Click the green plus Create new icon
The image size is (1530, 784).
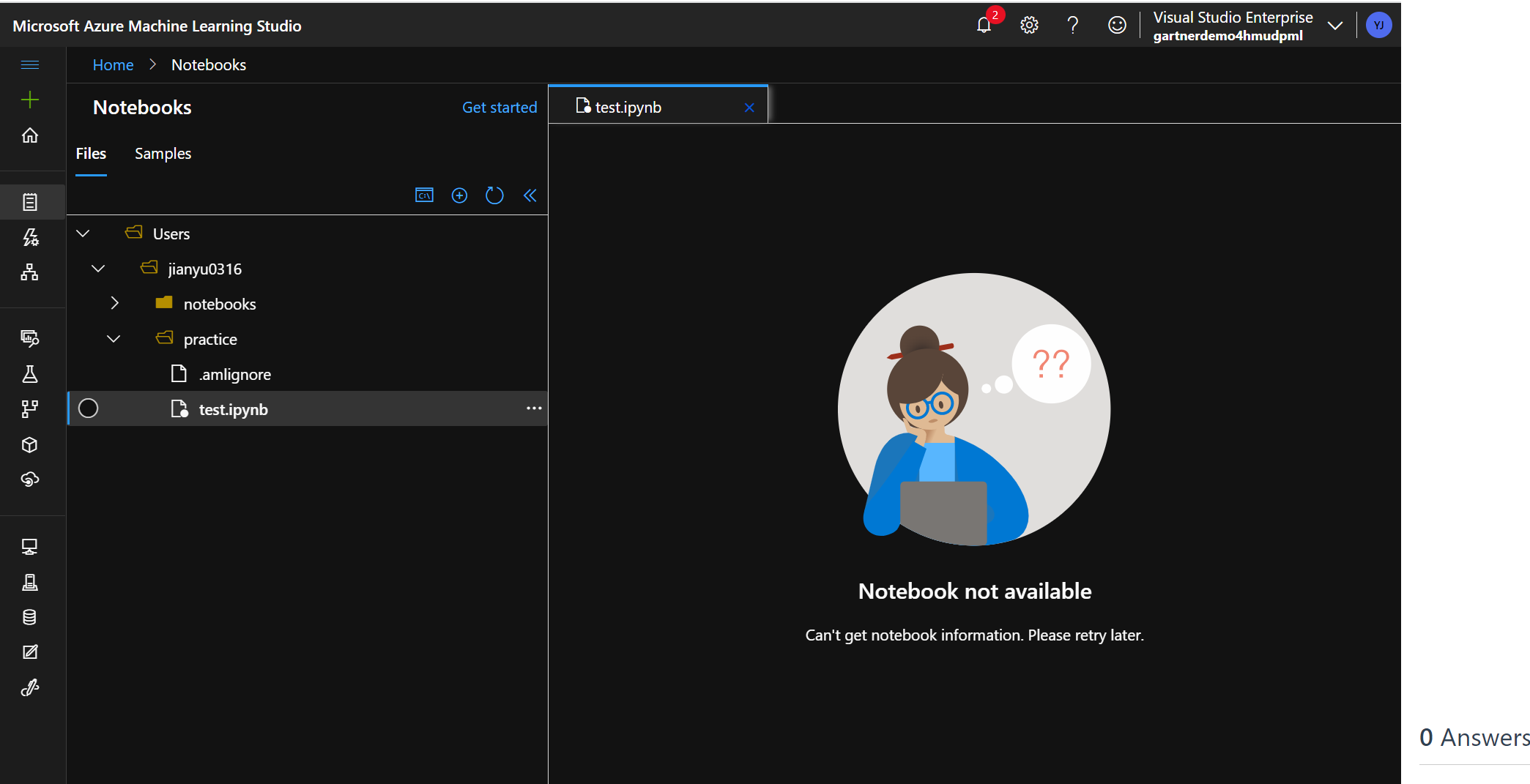pyautogui.click(x=30, y=100)
